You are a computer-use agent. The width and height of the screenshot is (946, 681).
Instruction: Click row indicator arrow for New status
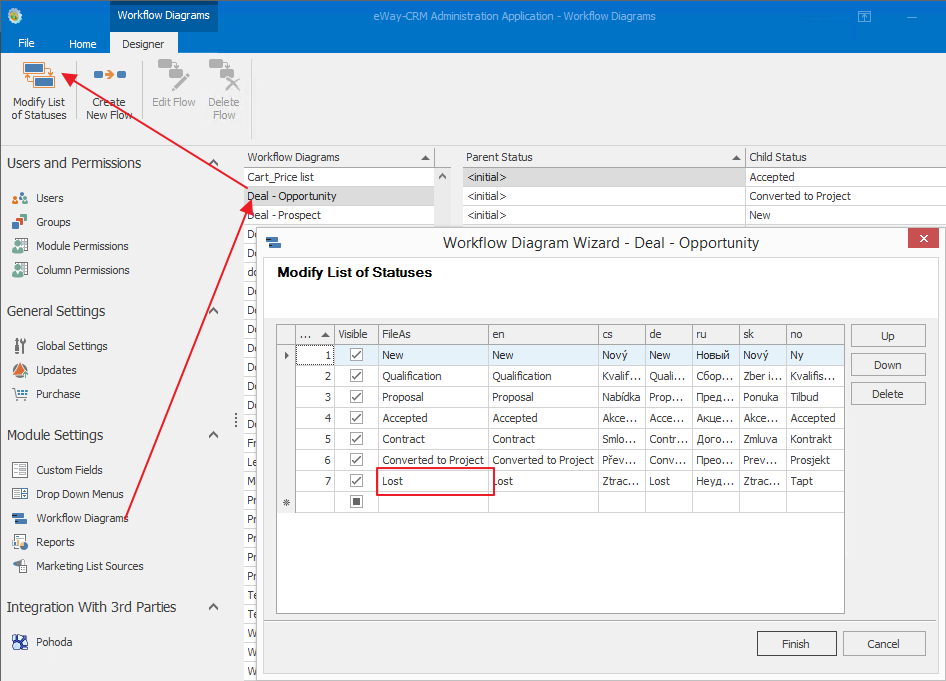click(x=286, y=355)
